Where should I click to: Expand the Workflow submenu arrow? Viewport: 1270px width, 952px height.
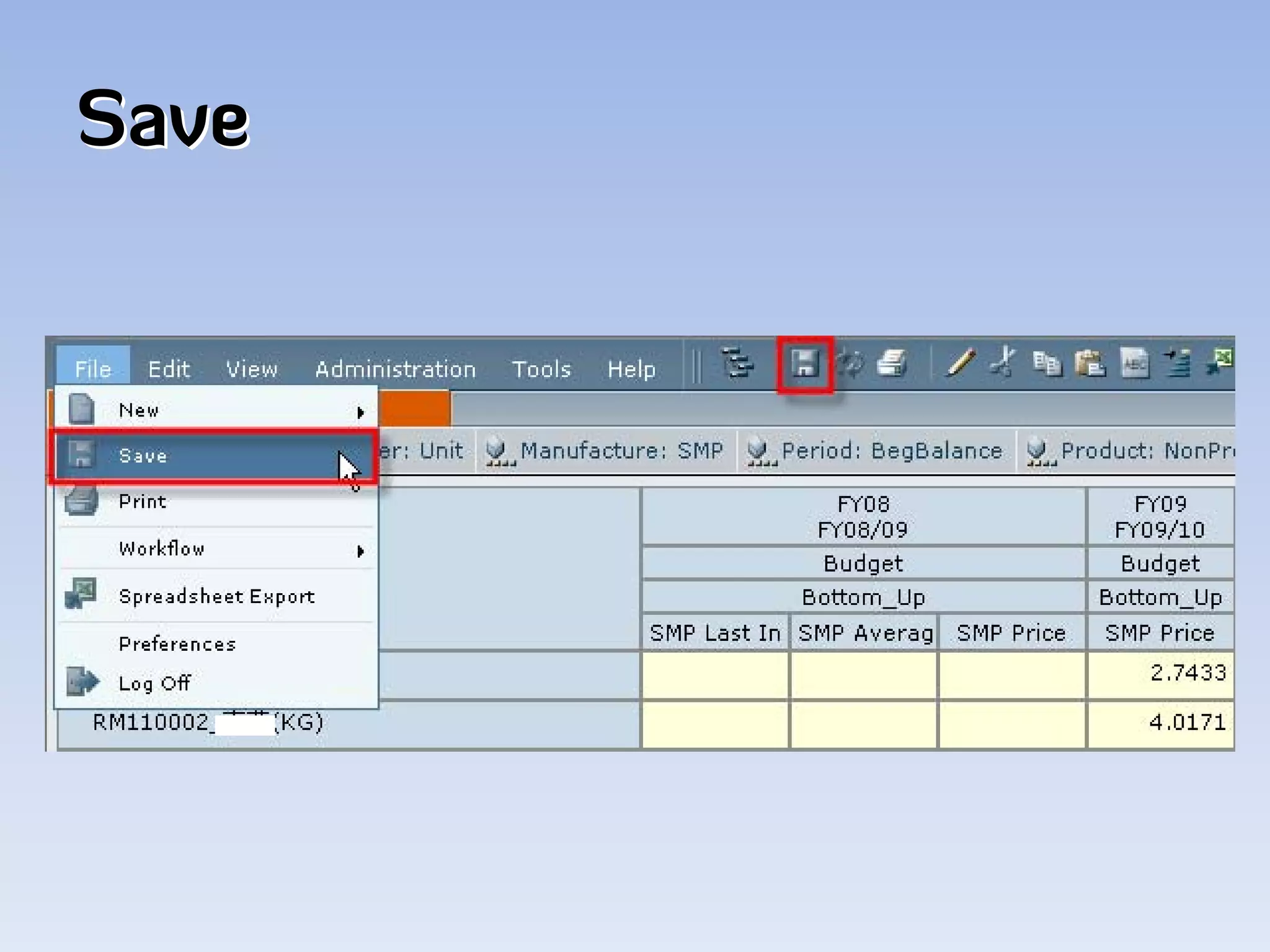coord(360,551)
